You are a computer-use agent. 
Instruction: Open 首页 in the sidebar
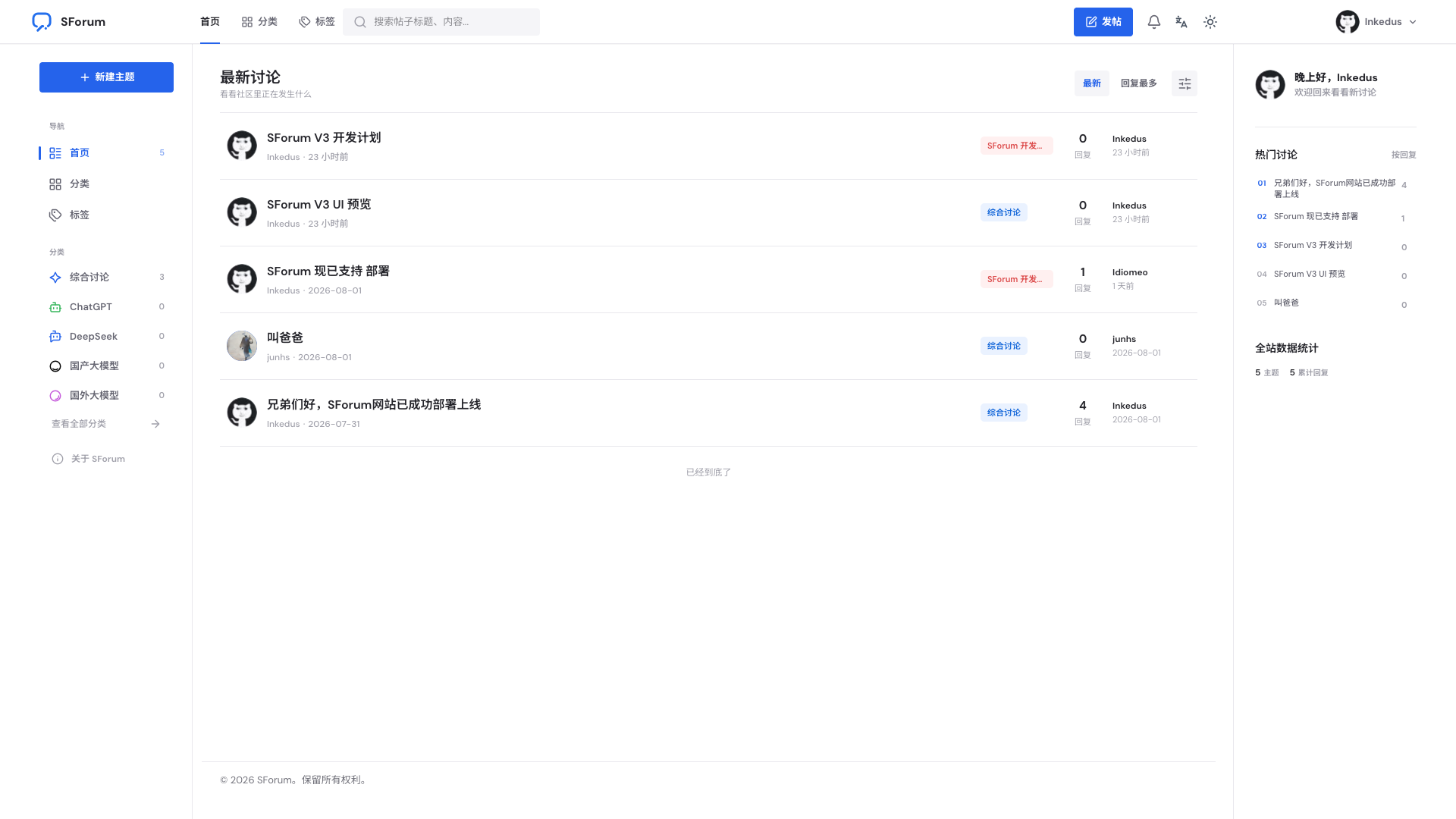[106, 153]
